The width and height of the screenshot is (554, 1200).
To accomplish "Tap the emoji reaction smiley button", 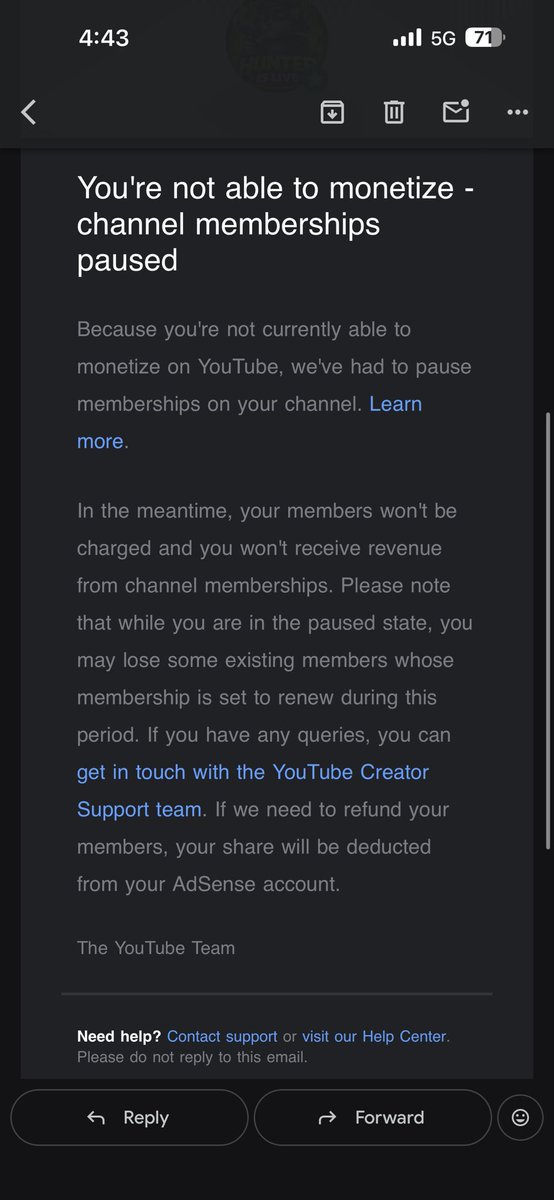I will [x=520, y=1117].
